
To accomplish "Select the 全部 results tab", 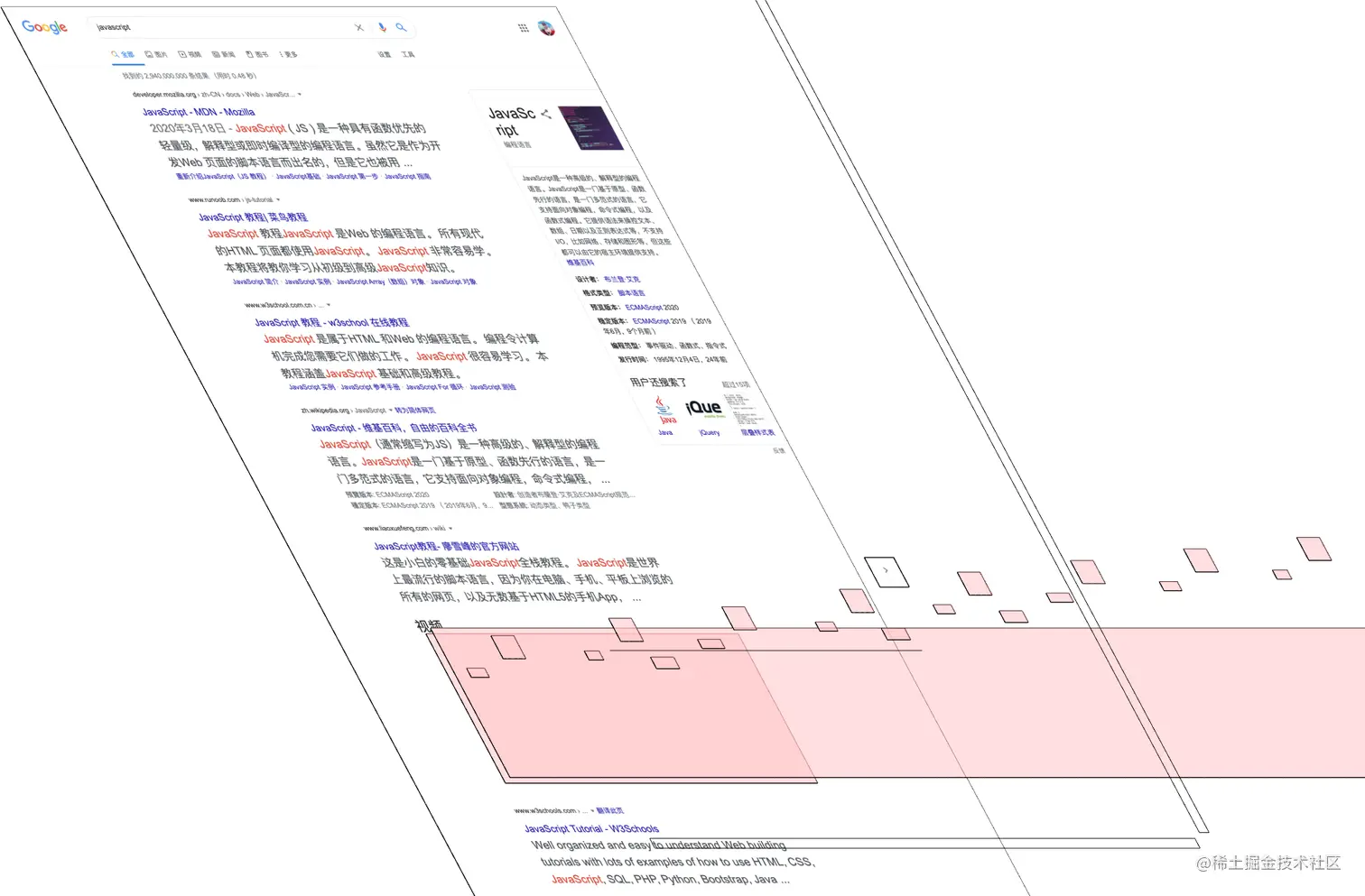I will 123,54.
